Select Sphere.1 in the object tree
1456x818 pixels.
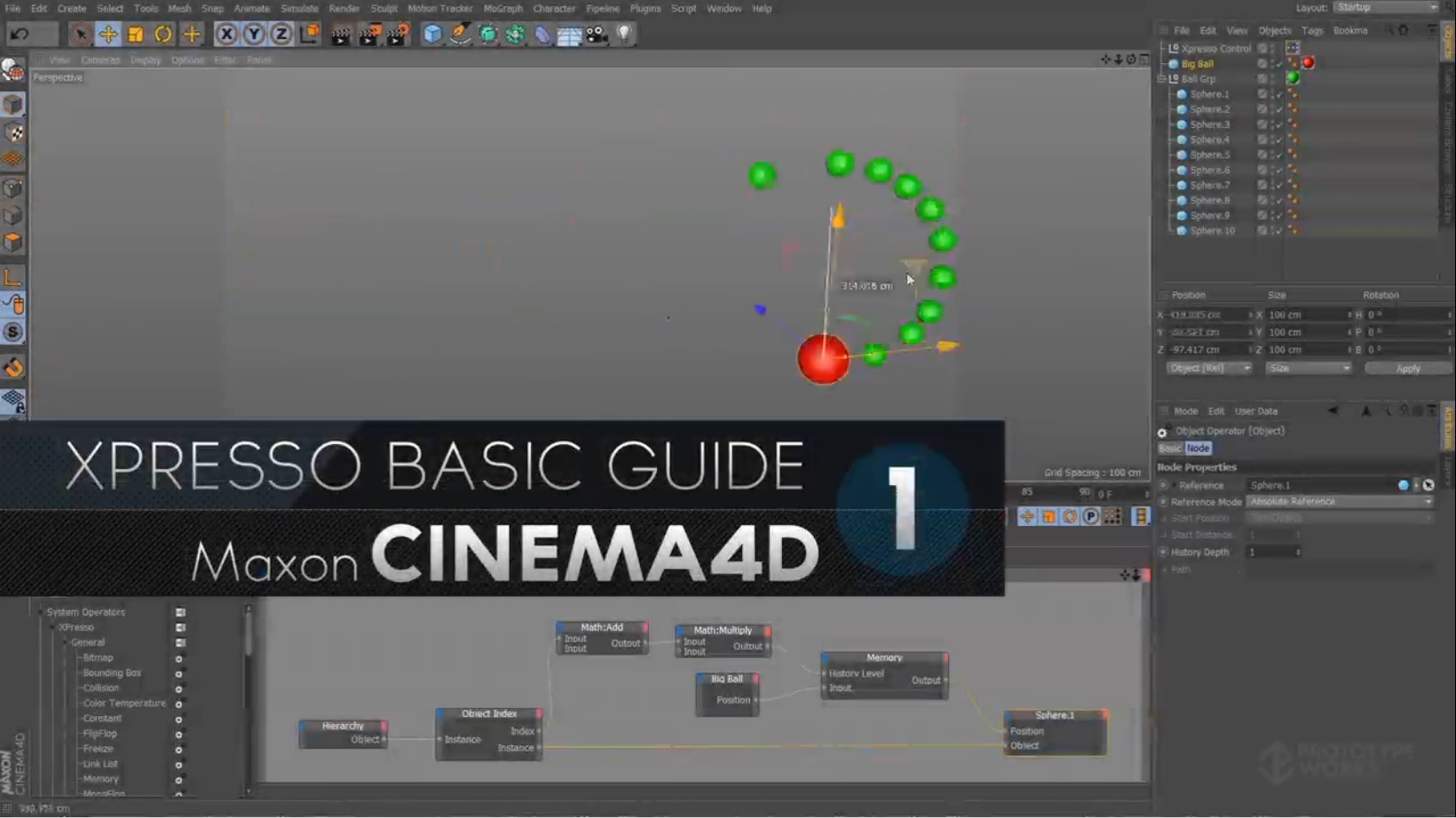(1209, 94)
